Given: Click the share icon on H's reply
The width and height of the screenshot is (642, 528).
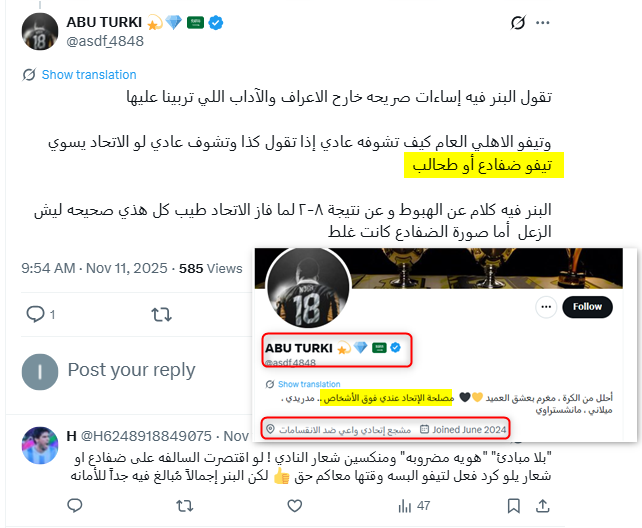Looking at the screenshot, I should pyautogui.click(x=543, y=506).
